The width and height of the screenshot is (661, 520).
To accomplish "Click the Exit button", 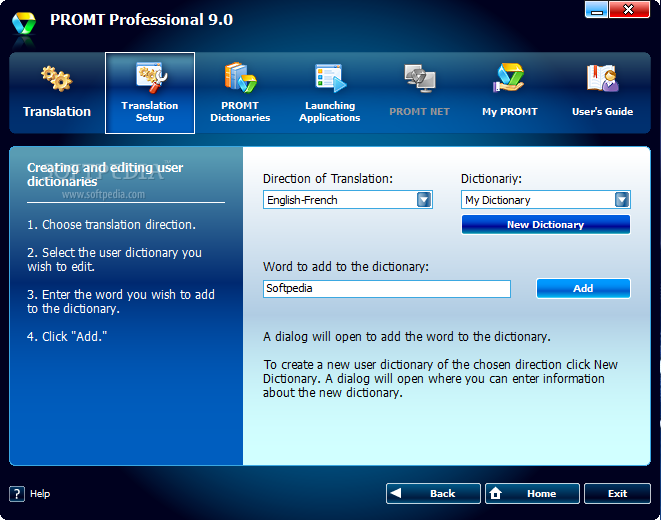I will coord(617,493).
